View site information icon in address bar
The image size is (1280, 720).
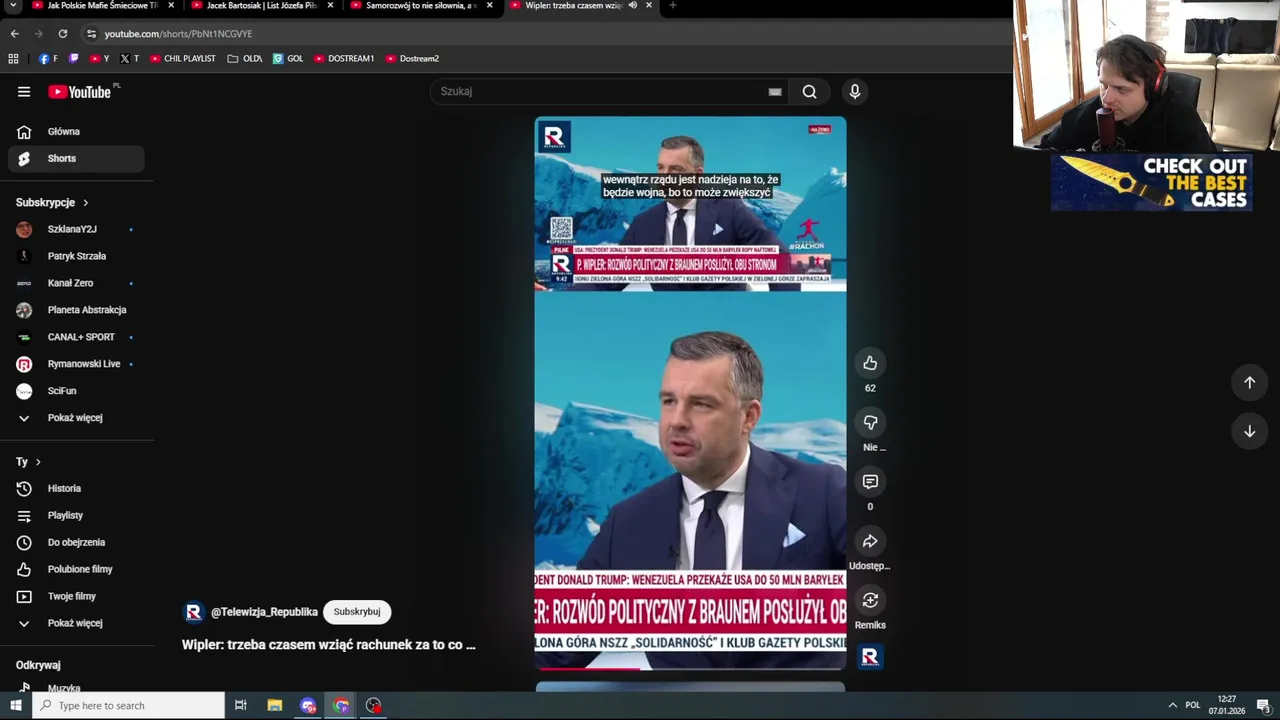click(x=91, y=33)
